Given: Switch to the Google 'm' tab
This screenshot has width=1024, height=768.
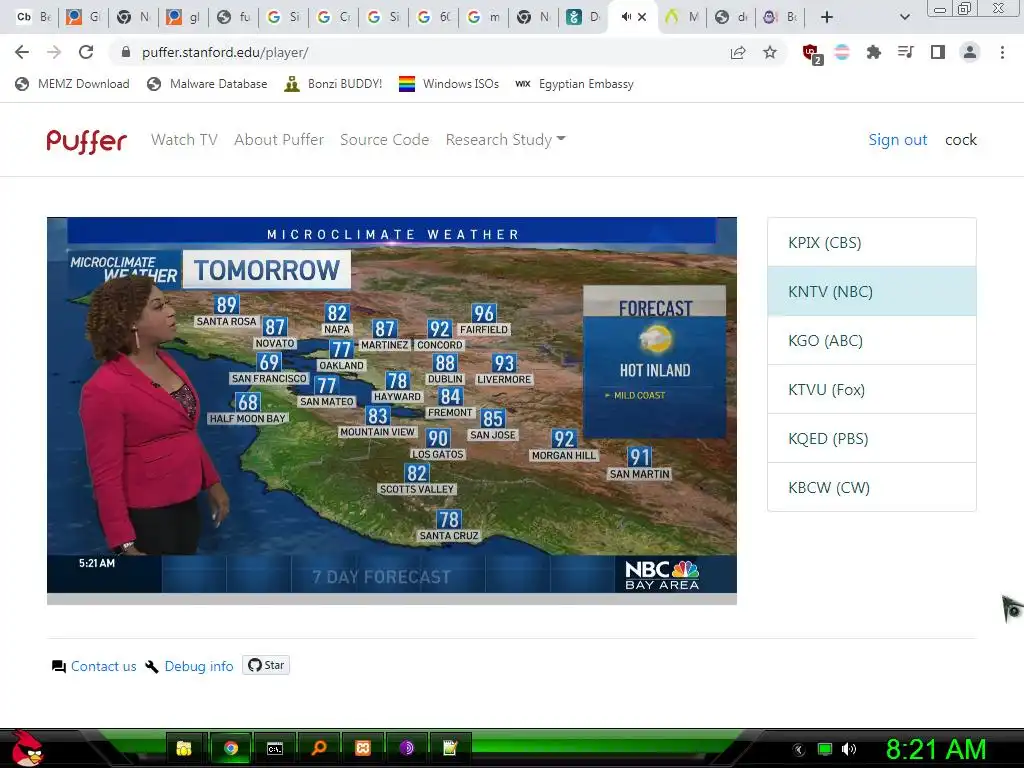Looking at the screenshot, I should 484,17.
